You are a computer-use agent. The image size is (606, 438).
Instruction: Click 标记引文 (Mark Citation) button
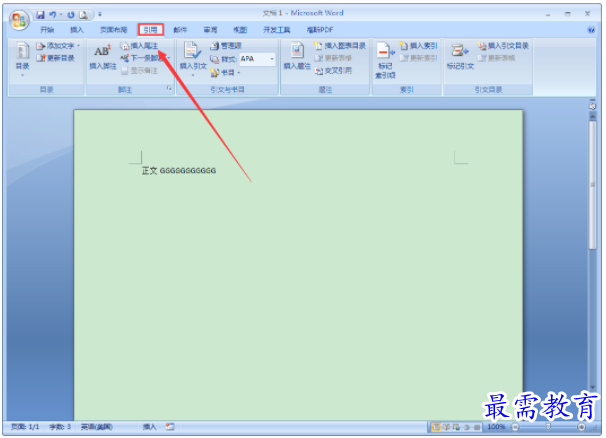tap(460, 57)
